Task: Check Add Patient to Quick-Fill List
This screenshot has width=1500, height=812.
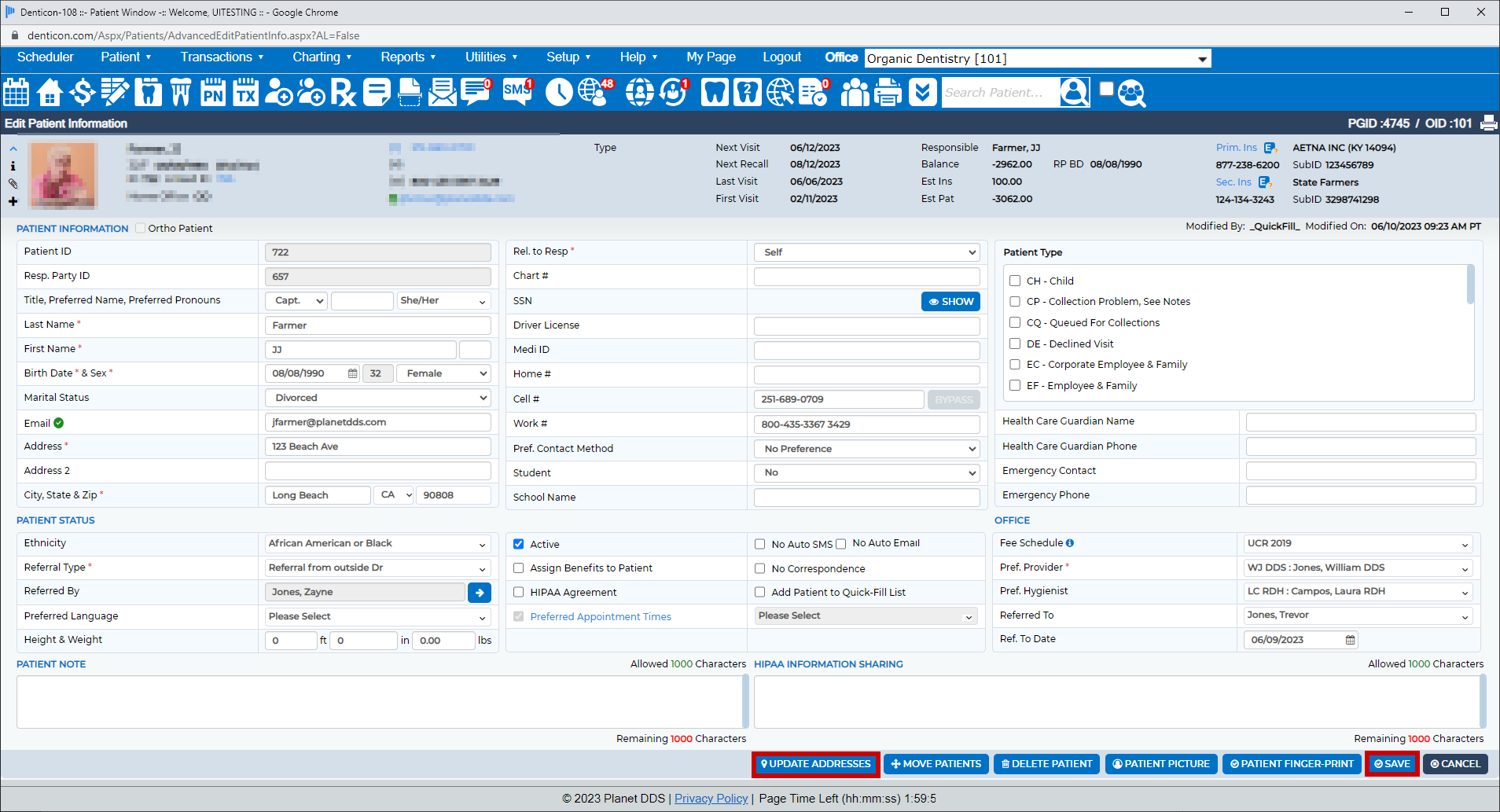Action: (x=760, y=593)
